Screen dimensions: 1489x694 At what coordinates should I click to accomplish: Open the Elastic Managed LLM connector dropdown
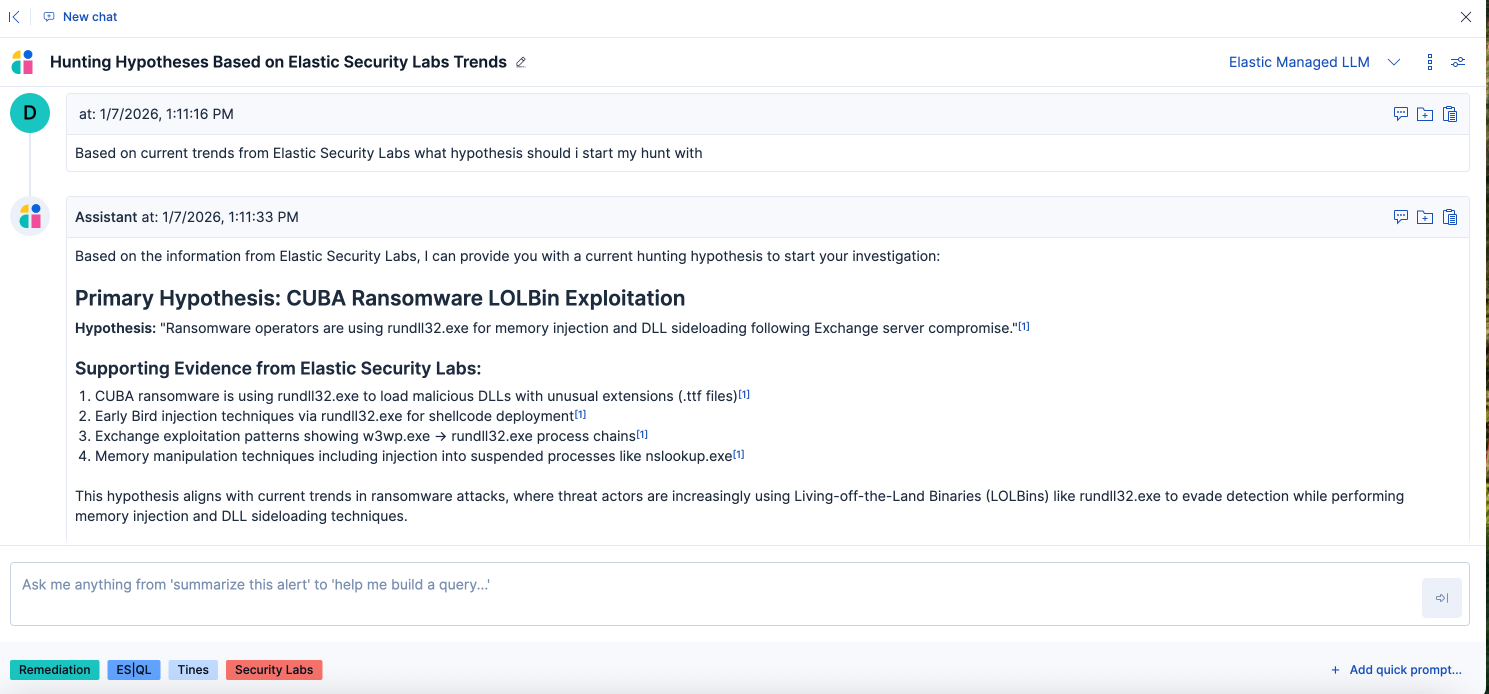pos(1314,62)
